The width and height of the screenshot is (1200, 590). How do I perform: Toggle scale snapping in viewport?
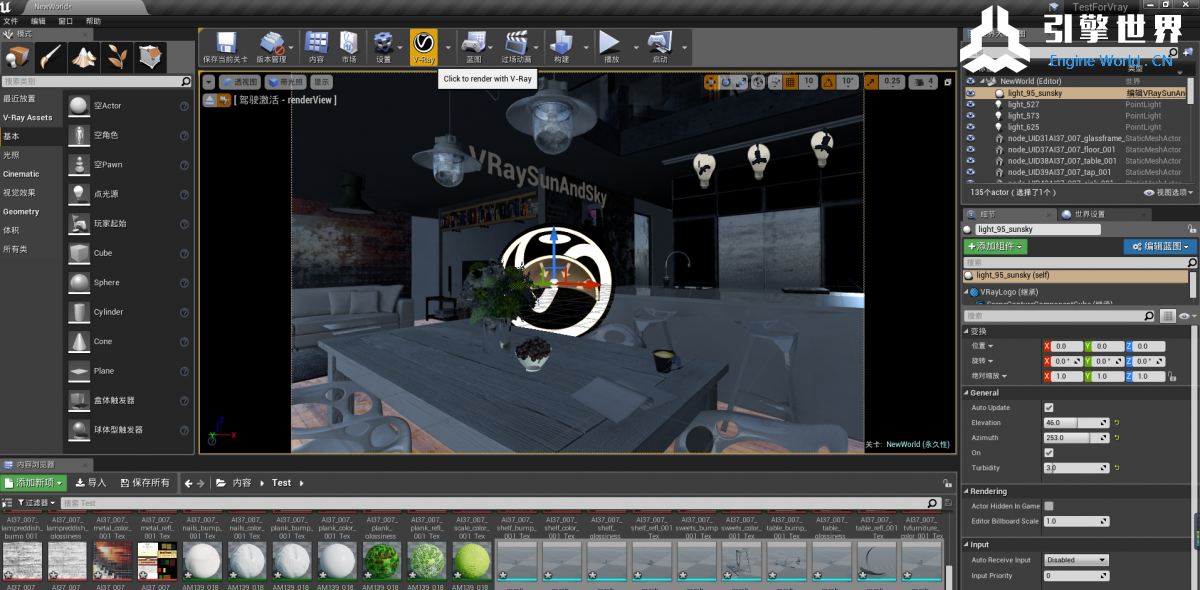871,82
